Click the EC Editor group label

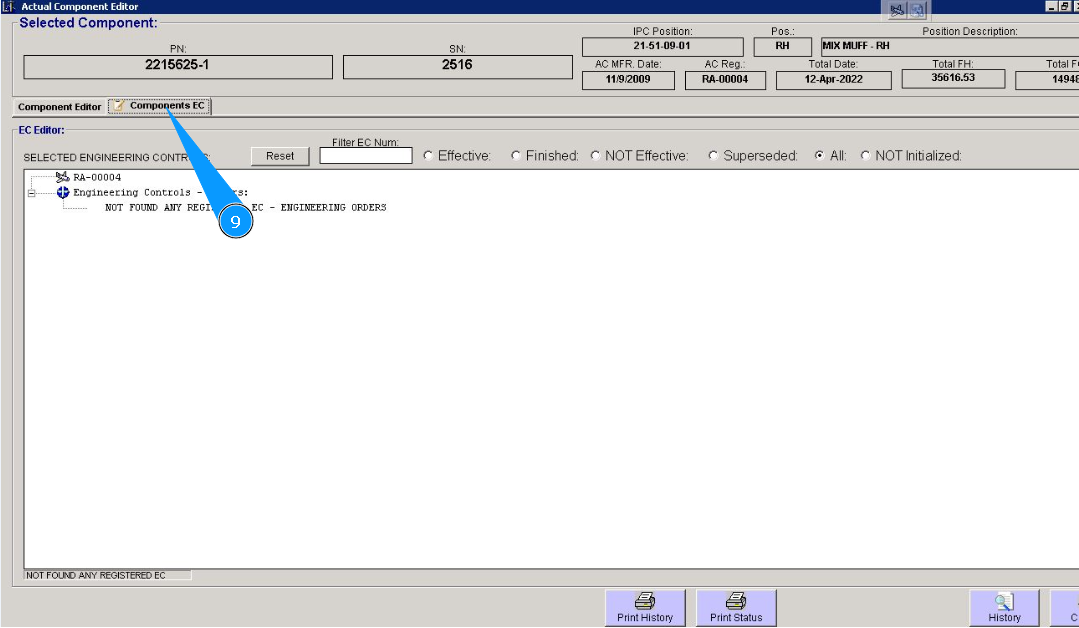tap(41, 130)
